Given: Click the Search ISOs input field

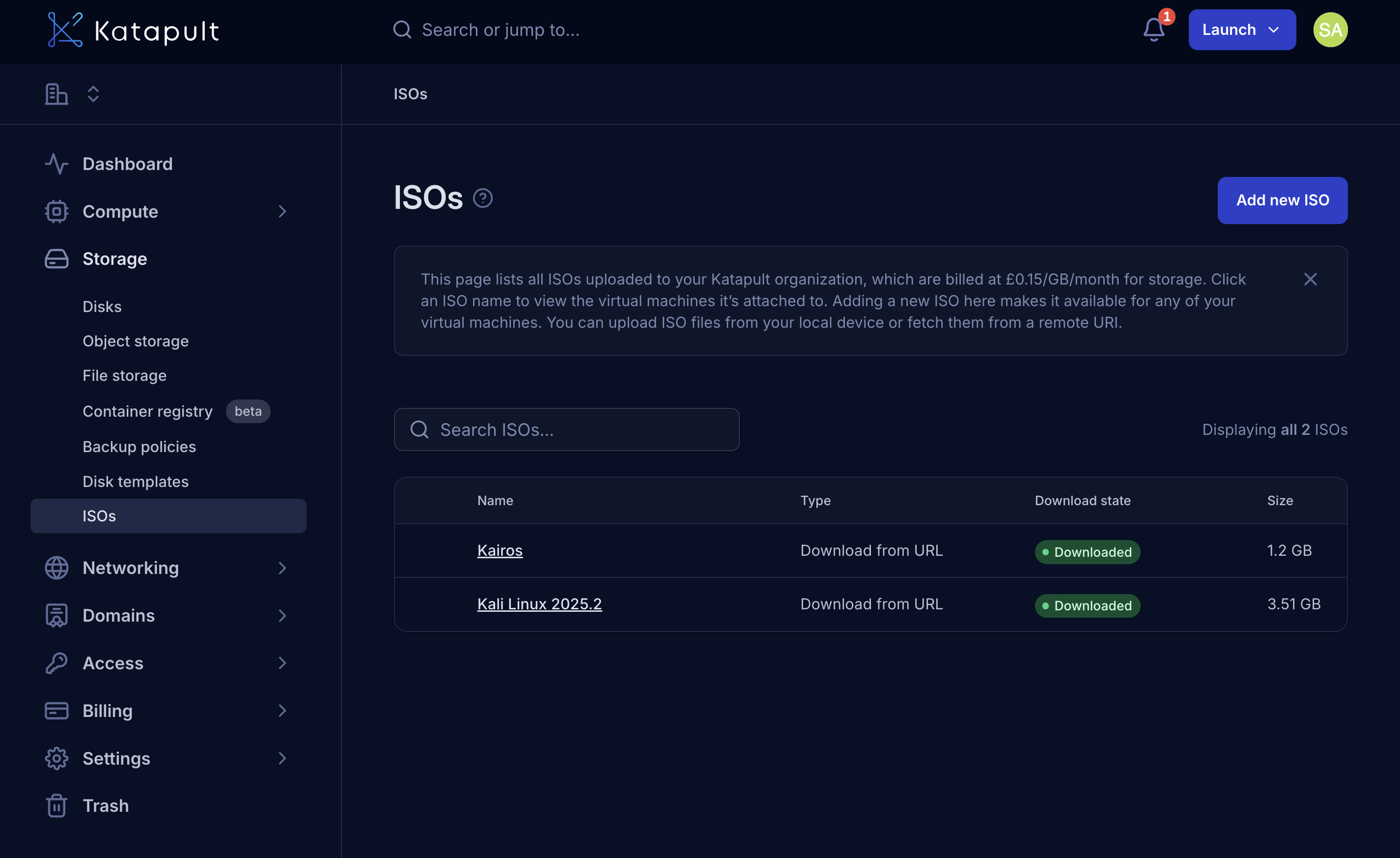Looking at the screenshot, I should coord(566,429).
